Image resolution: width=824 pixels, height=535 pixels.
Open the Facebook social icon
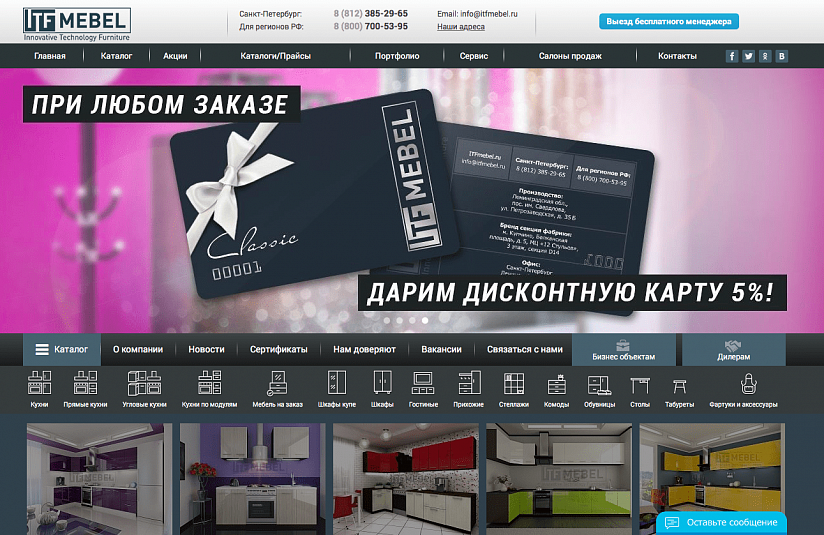[x=732, y=56]
